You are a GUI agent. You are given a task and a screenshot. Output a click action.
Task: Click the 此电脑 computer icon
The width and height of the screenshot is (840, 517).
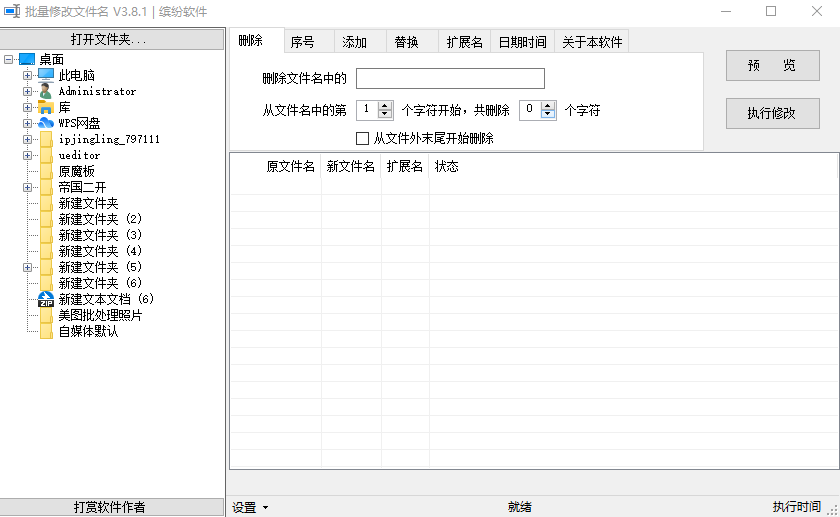pyautogui.click(x=46, y=75)
